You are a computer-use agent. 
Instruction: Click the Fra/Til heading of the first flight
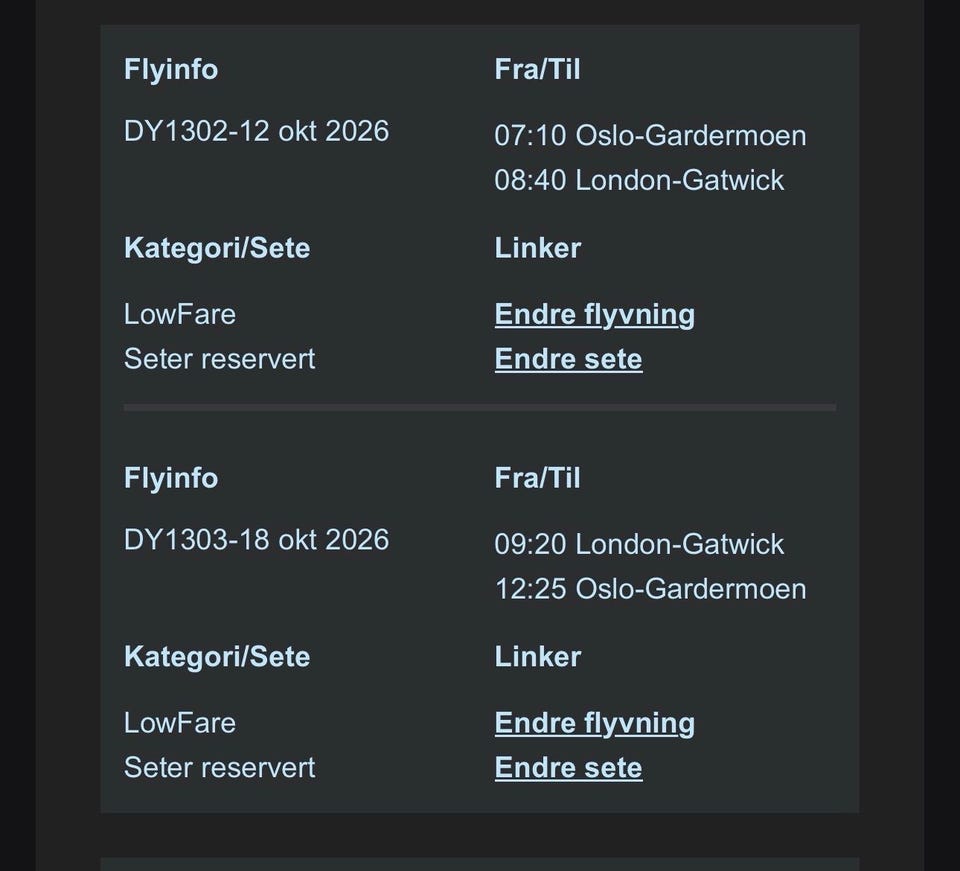(537, 69)
